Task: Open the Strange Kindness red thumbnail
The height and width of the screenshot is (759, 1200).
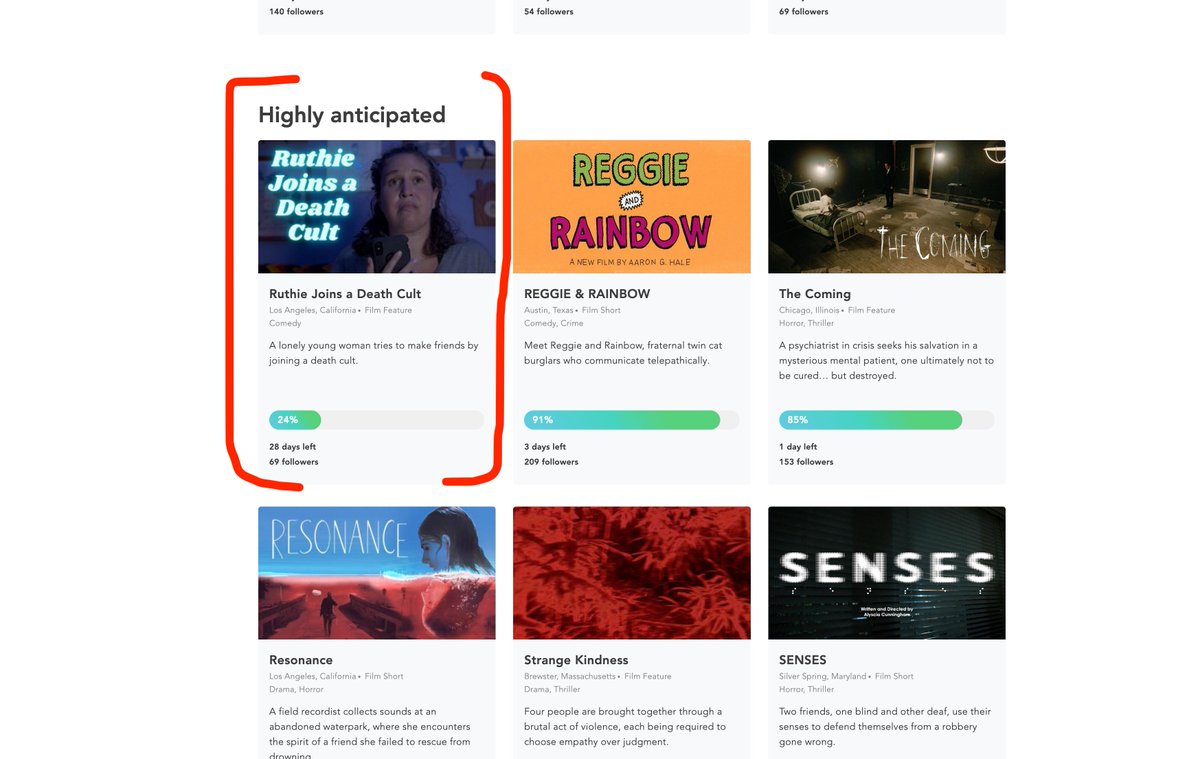Action: point(632,573)
